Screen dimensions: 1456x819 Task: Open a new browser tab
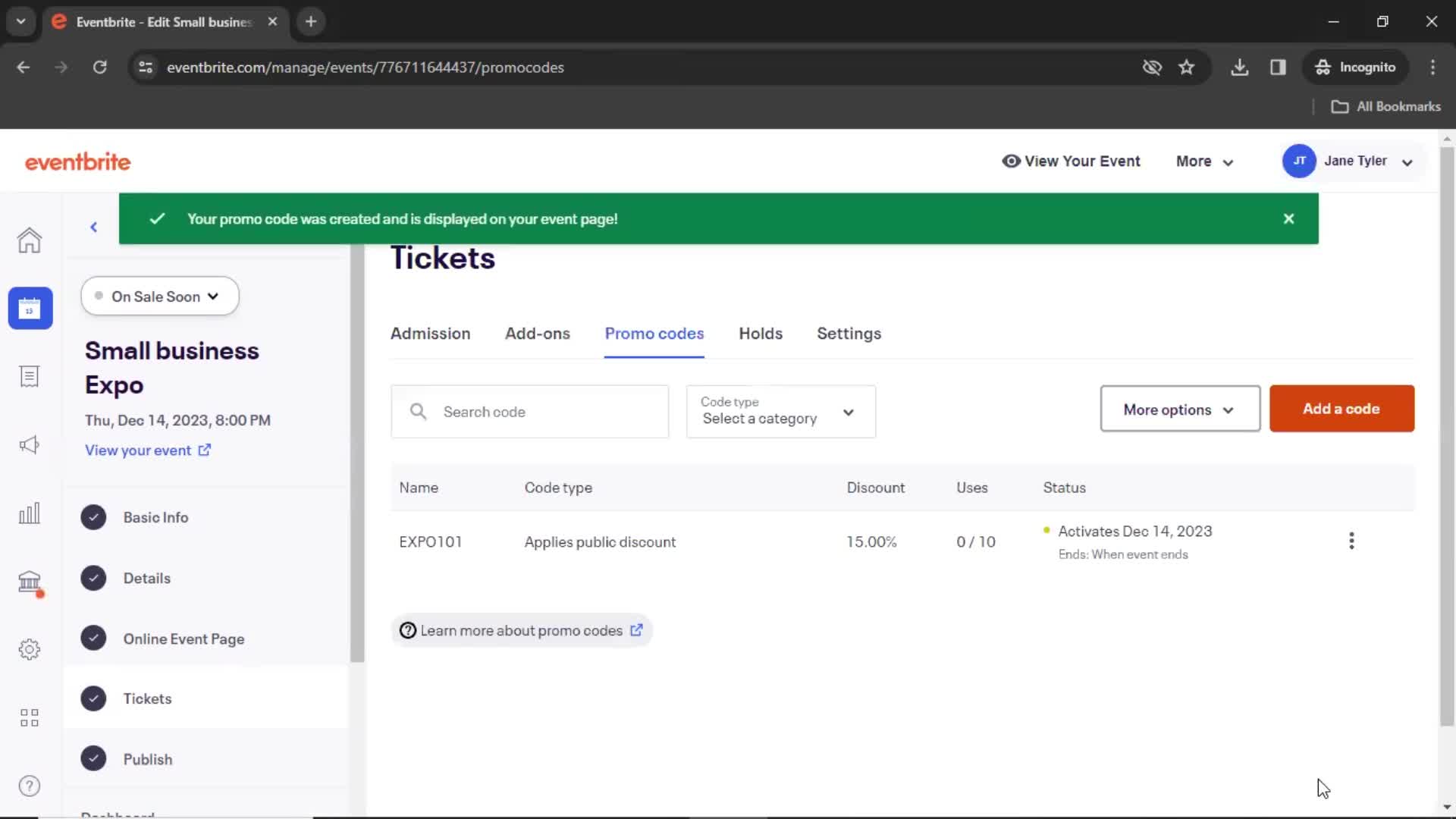point(311,21)
